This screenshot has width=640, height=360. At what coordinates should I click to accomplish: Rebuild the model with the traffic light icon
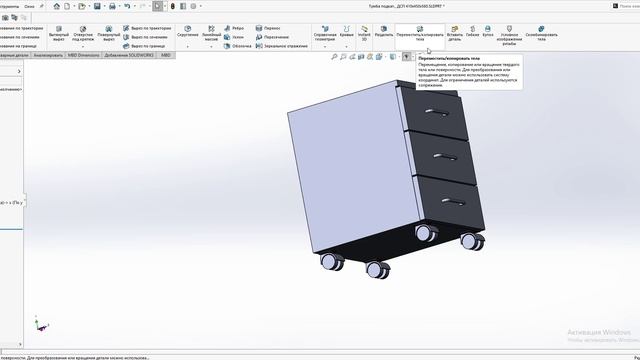[173, 6]
